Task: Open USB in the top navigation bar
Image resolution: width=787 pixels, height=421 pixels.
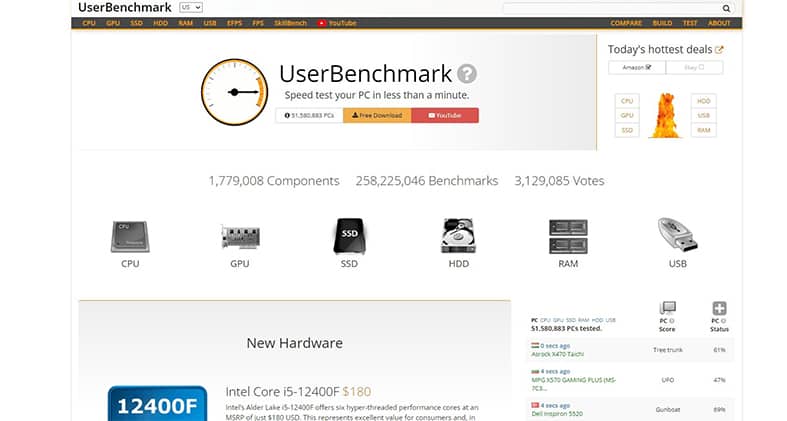Action: click(210, 23)
